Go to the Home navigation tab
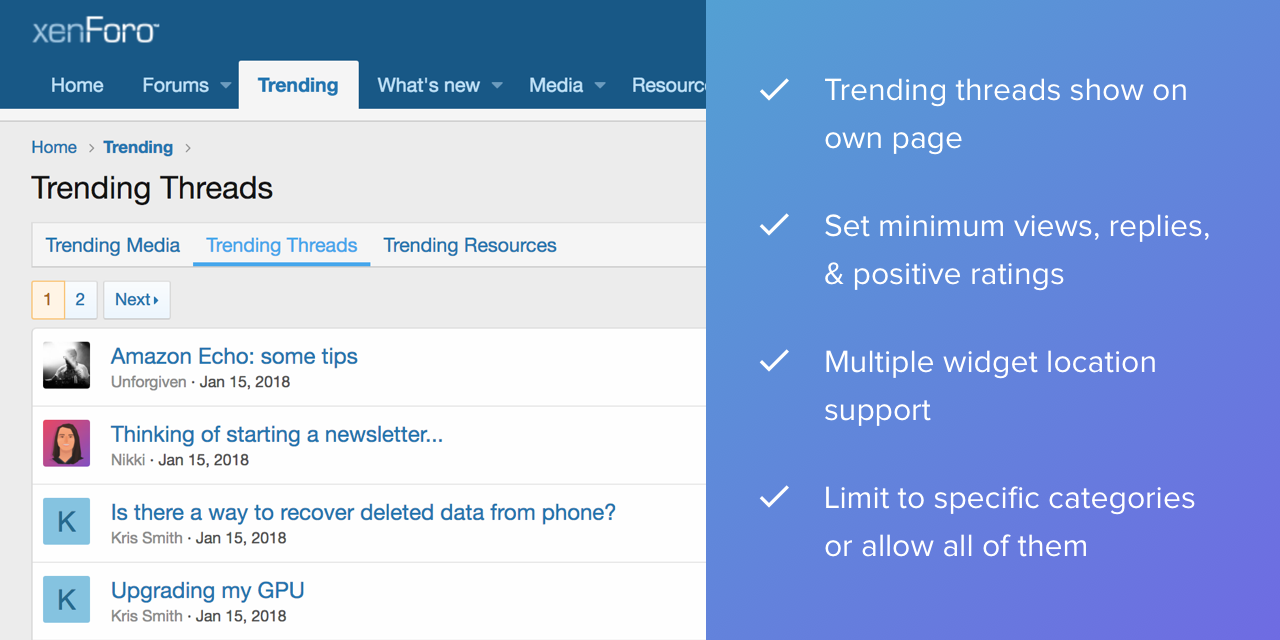 tap(77, 86)
